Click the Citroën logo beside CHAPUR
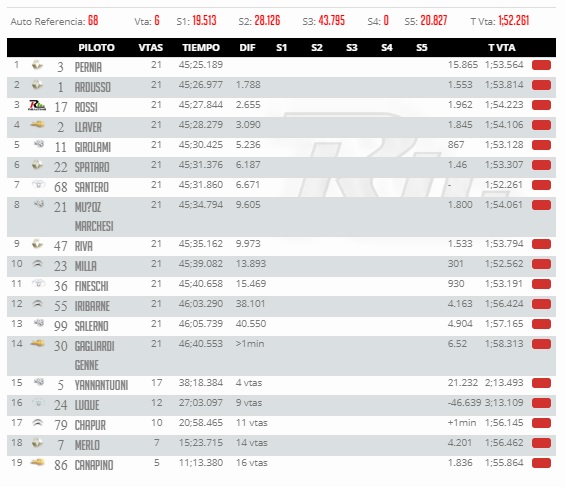 (x=38, y=423)
